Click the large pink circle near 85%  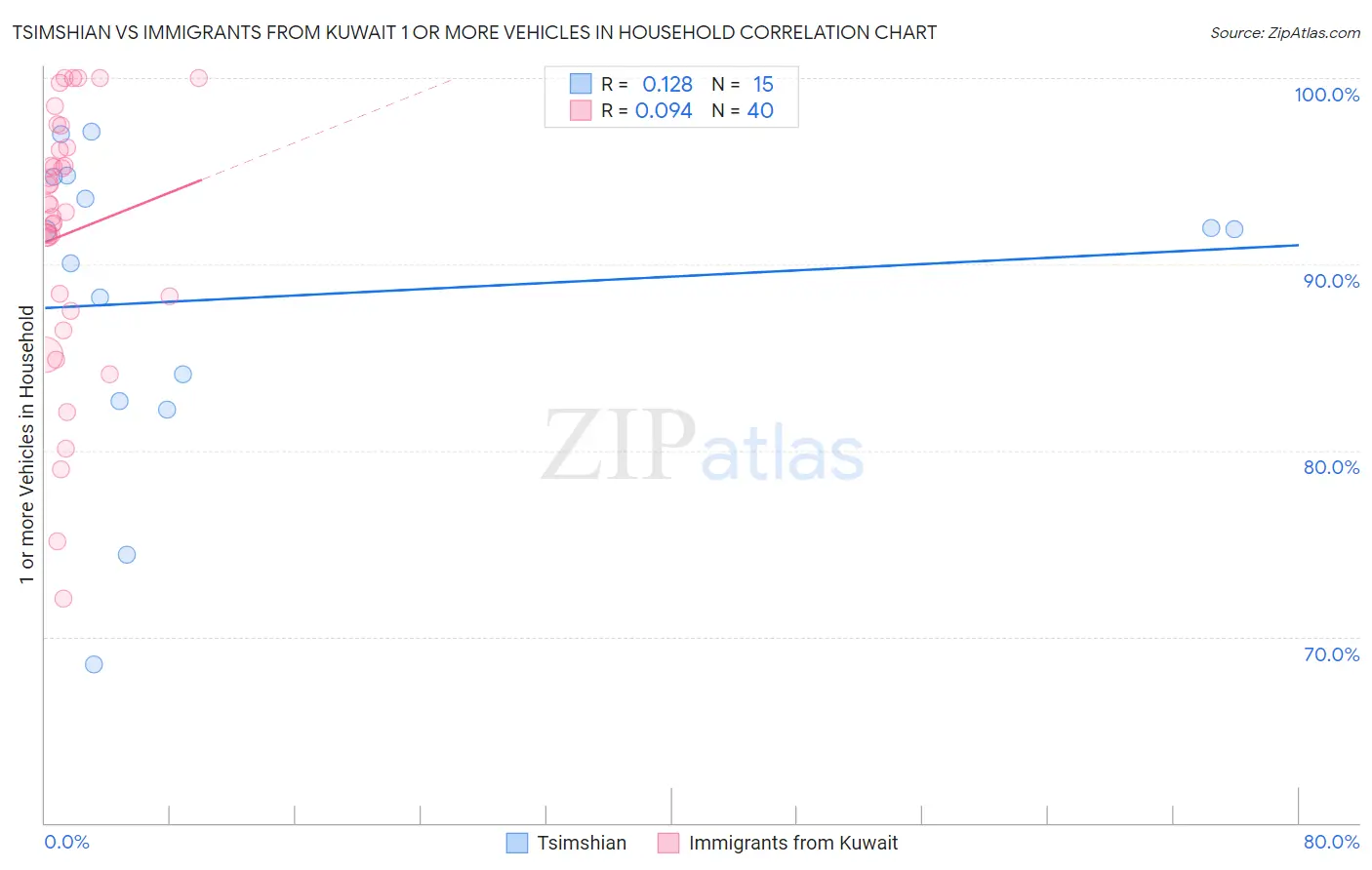pos(45,356)
